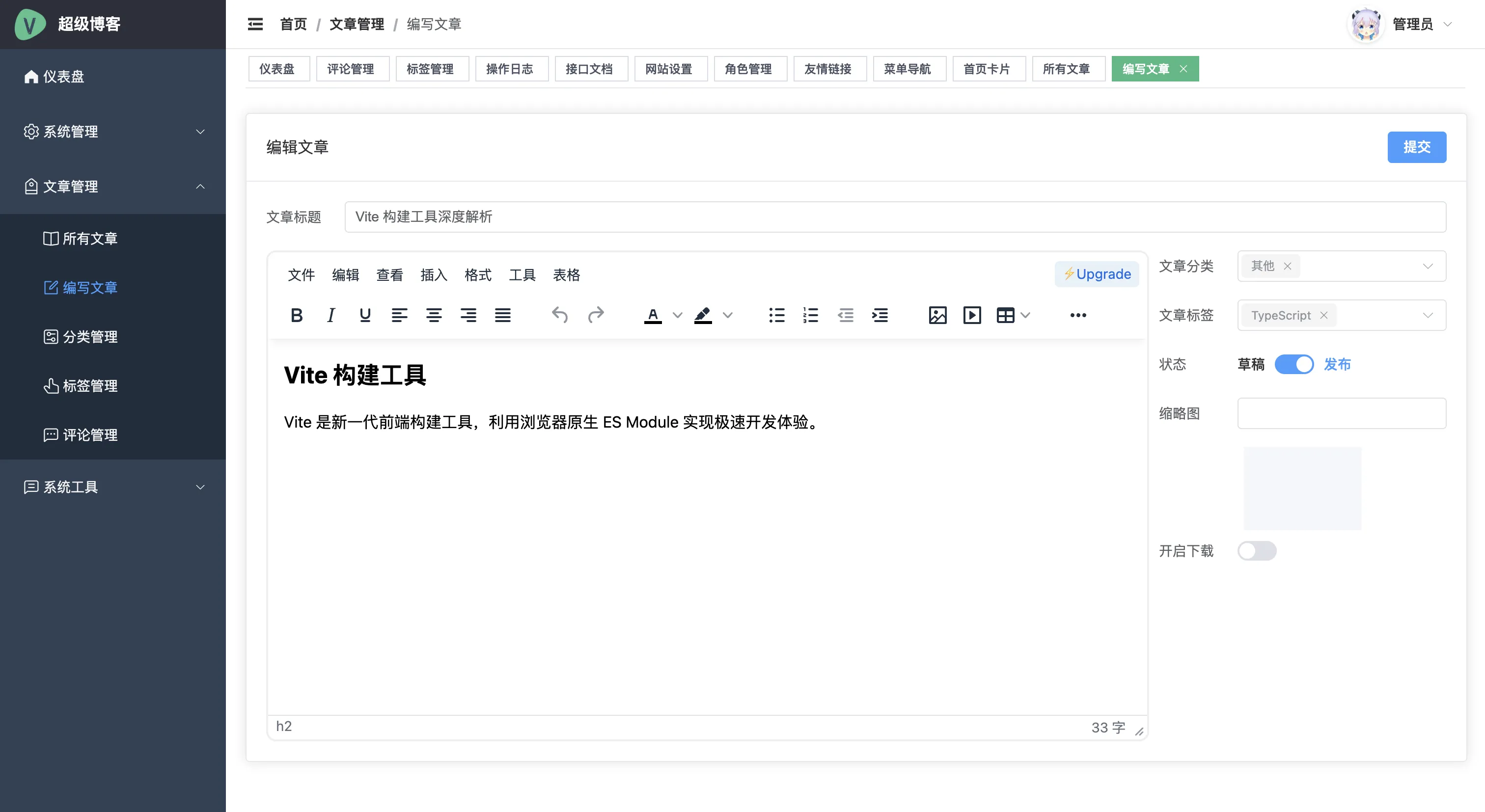Click the 提交 submit button
1485x812 pixels.
tap(1416, 147)
